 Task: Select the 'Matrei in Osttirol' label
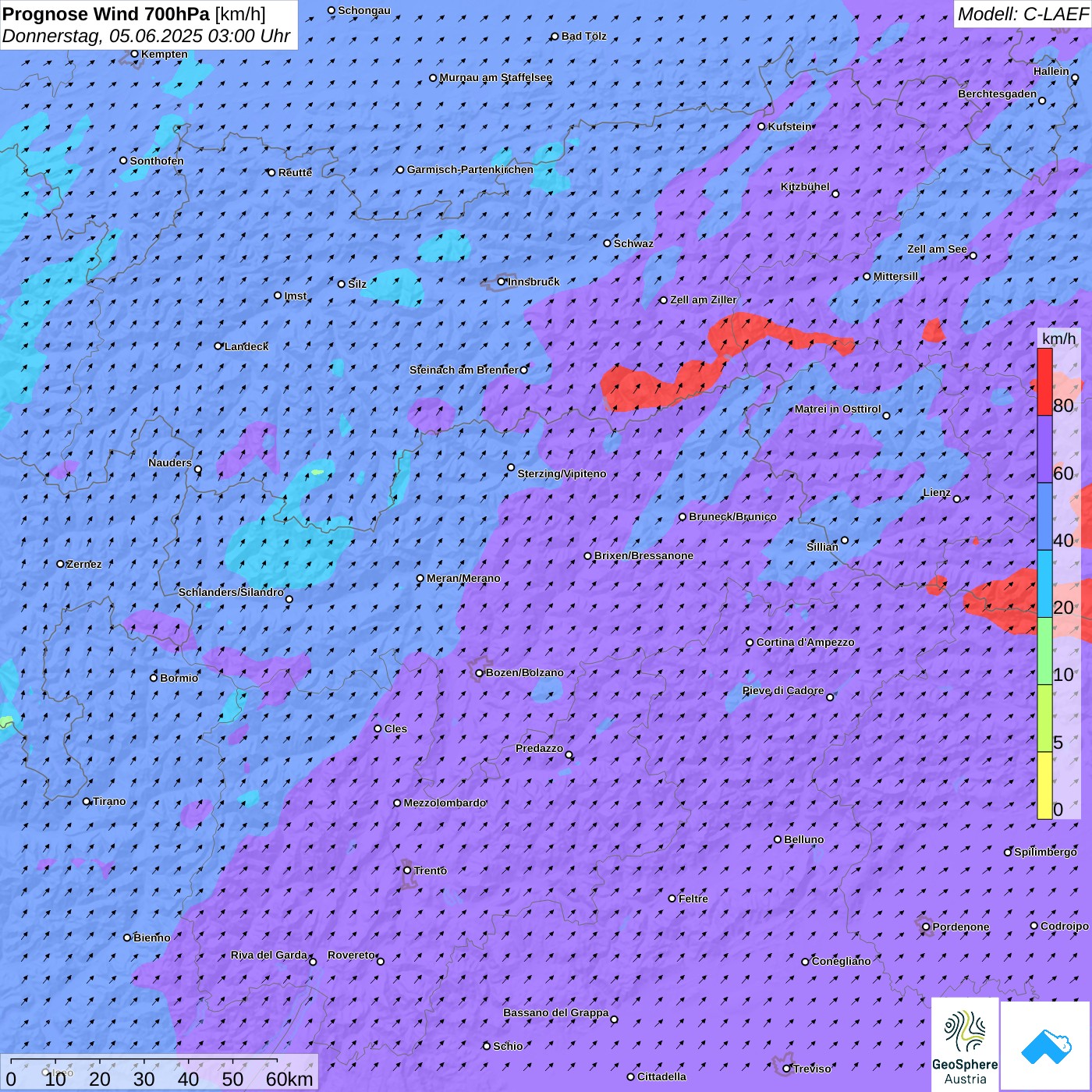coord(837,409)
